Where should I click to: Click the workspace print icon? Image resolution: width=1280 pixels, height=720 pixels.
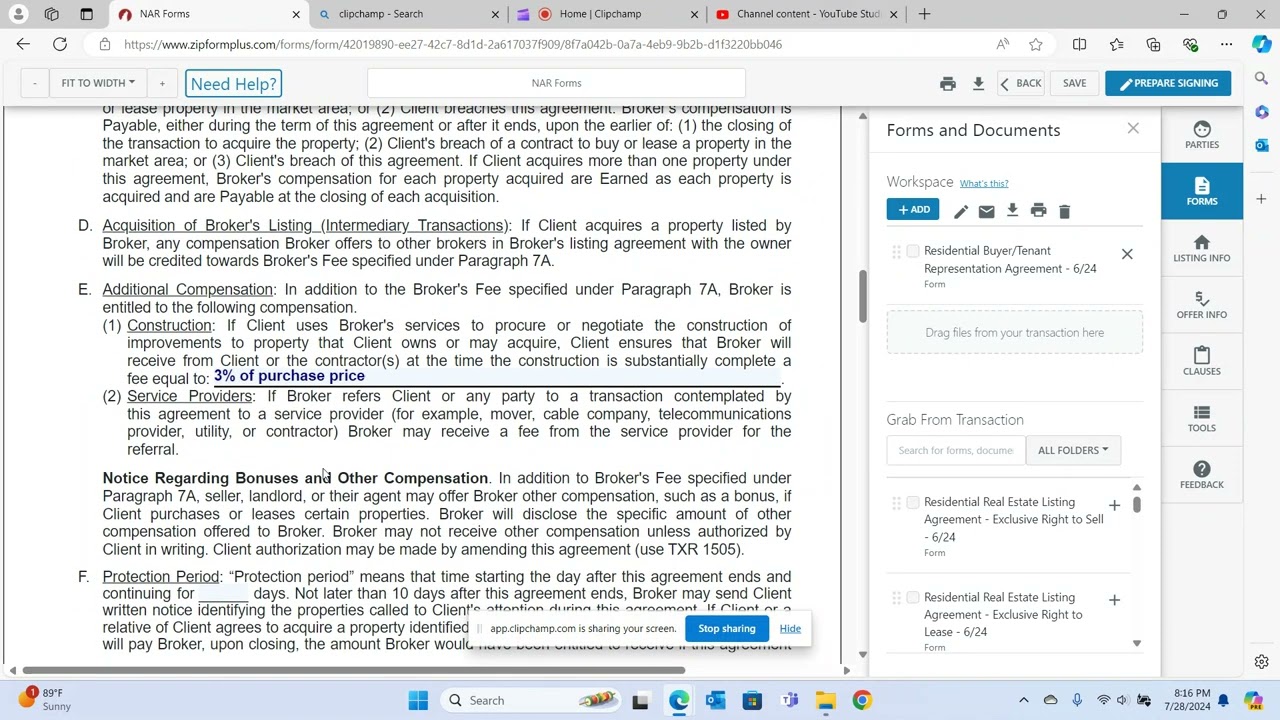pyautogui.click(x=1038, y=210)
